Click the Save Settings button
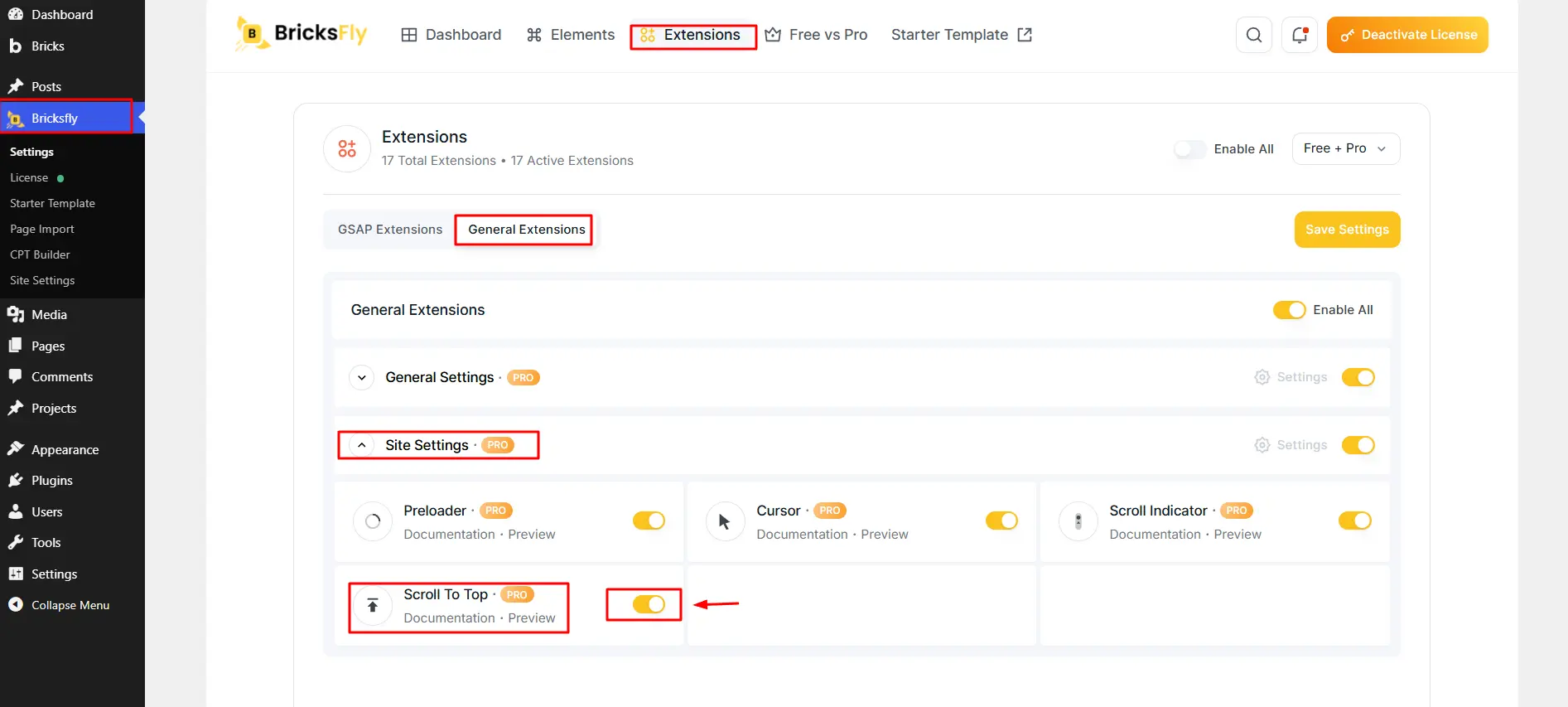 (x=1347, y=230)
